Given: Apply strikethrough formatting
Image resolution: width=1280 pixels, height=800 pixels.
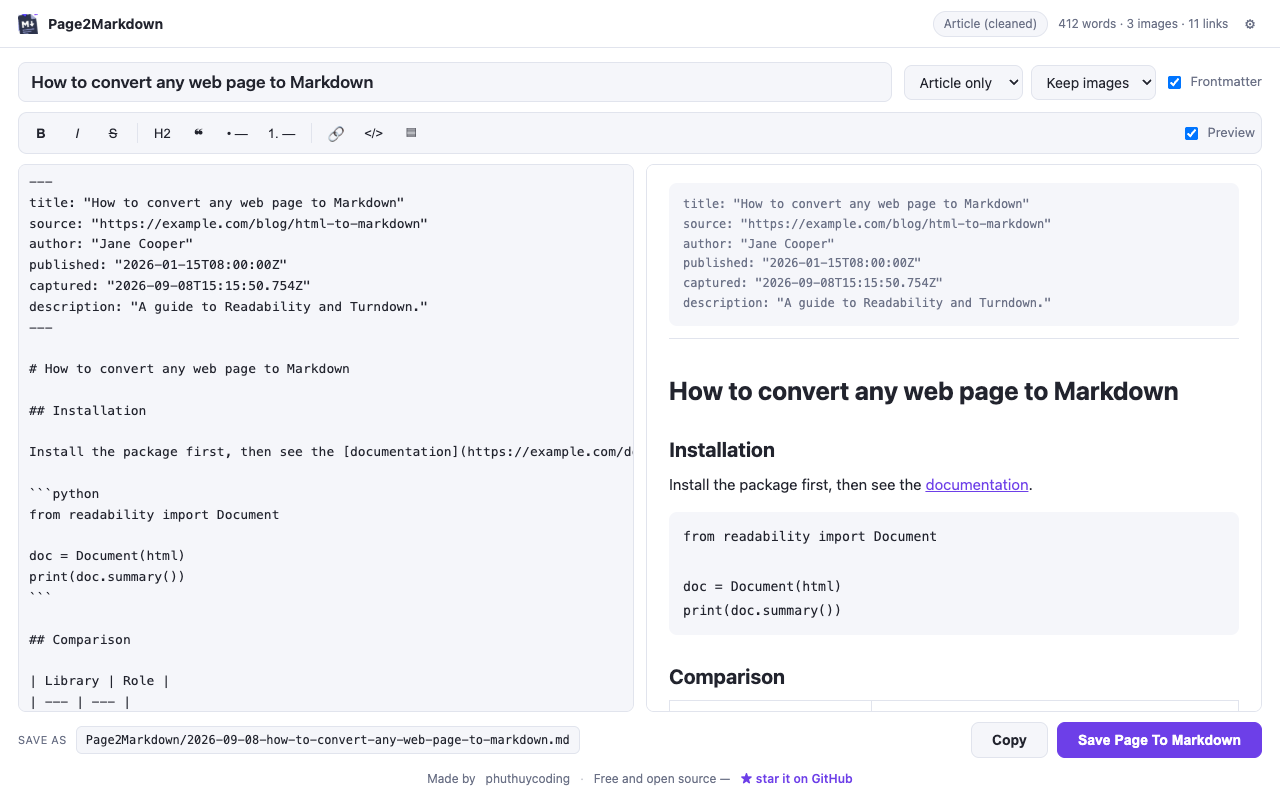Looking at the screenshot, I should 113,133.
